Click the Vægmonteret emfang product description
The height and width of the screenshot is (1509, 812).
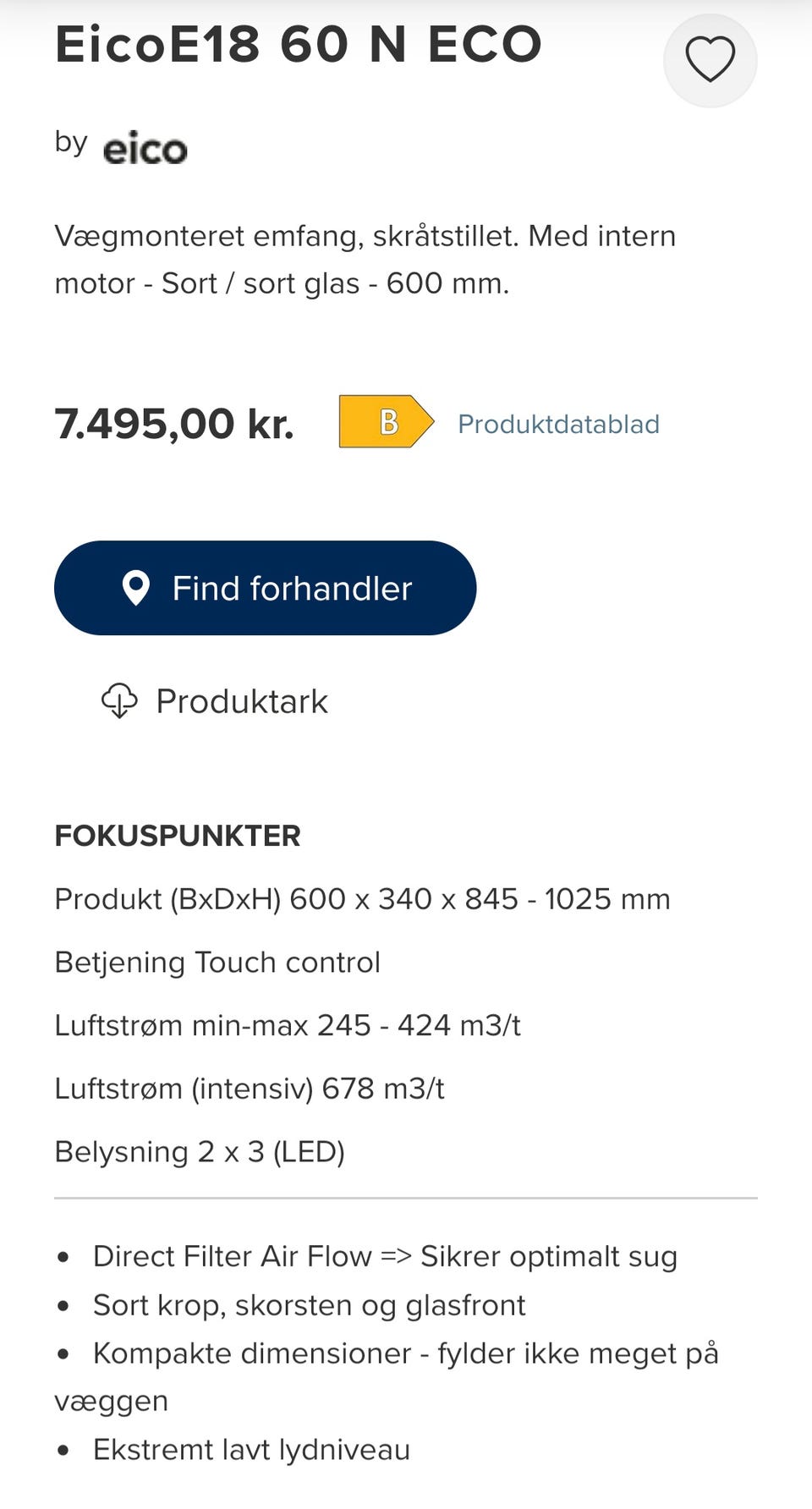coord(365,259)
